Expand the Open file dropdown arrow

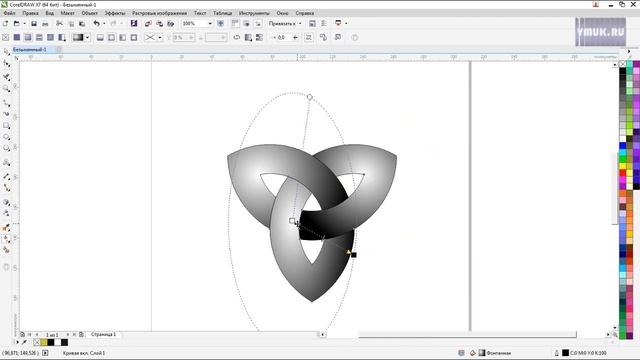click(x=24, y=24)
